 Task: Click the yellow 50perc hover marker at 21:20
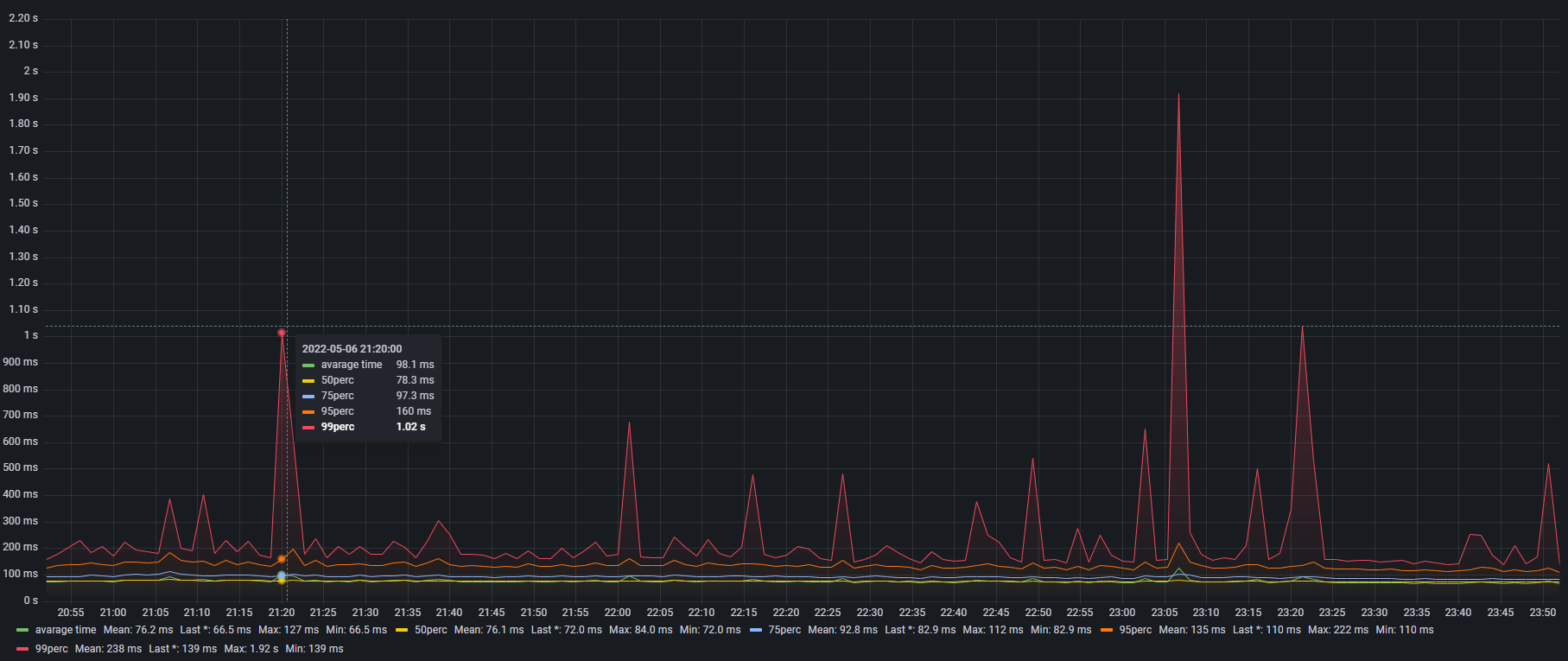tap(282, 581)
